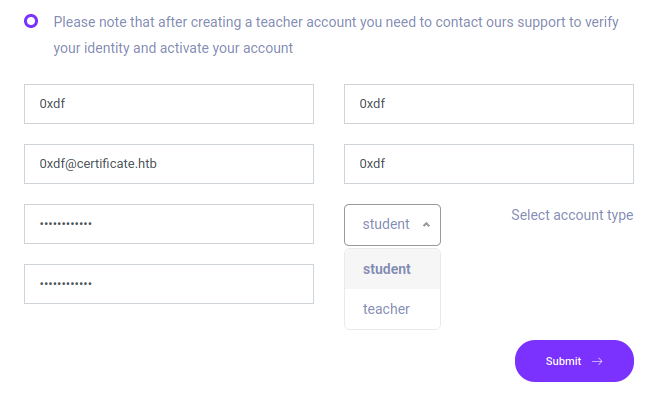Focus the 0xdf field beside the email field
Screen dimensions: 655x401
[489, 164]
